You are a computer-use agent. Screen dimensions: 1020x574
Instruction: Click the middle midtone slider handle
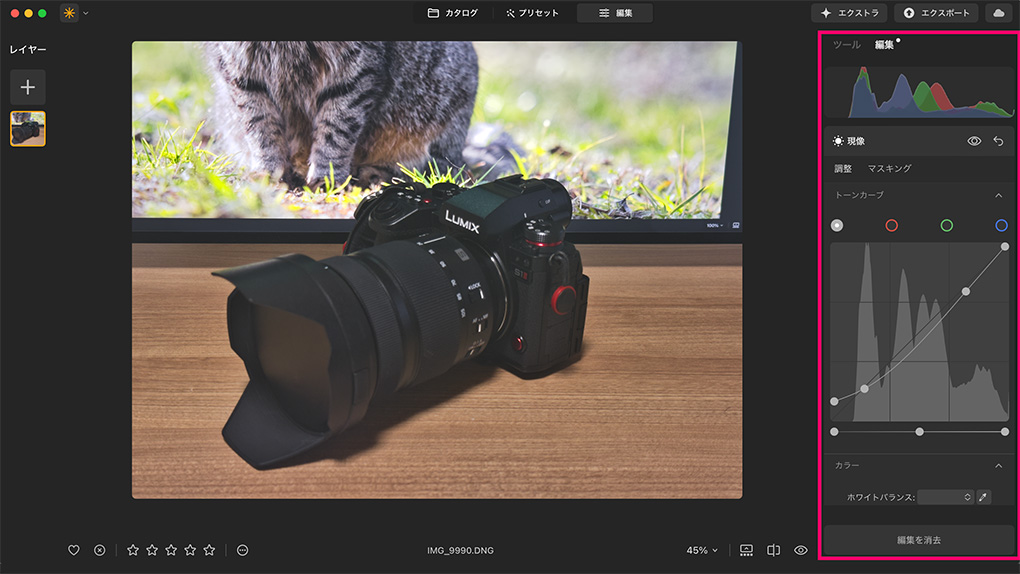click(x=919, y=431)
